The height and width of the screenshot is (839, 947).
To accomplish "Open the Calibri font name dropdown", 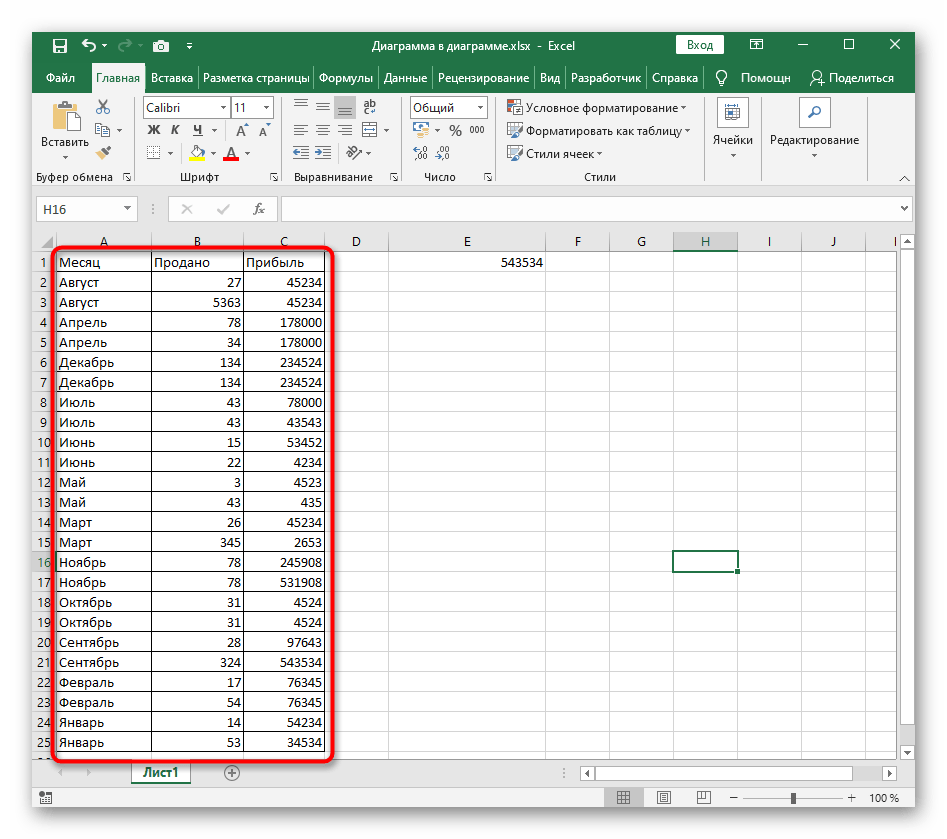I will coord(223,108).
